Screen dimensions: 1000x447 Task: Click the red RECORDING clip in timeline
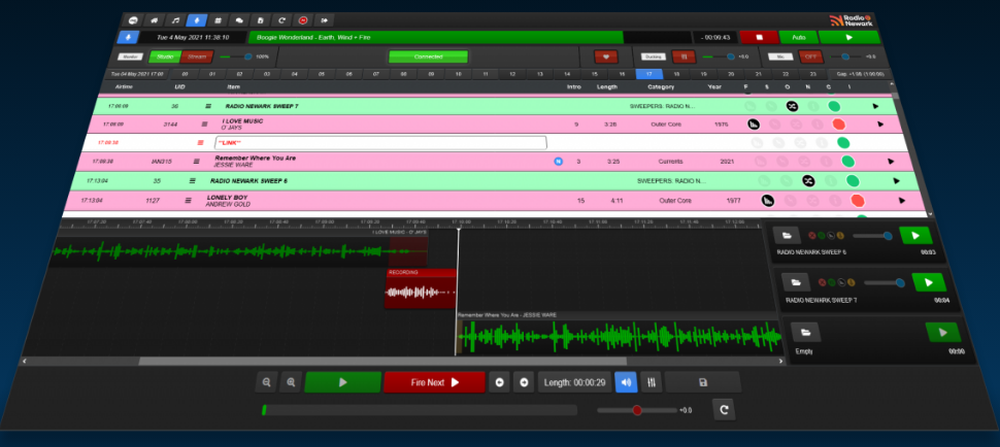[420, 289]
